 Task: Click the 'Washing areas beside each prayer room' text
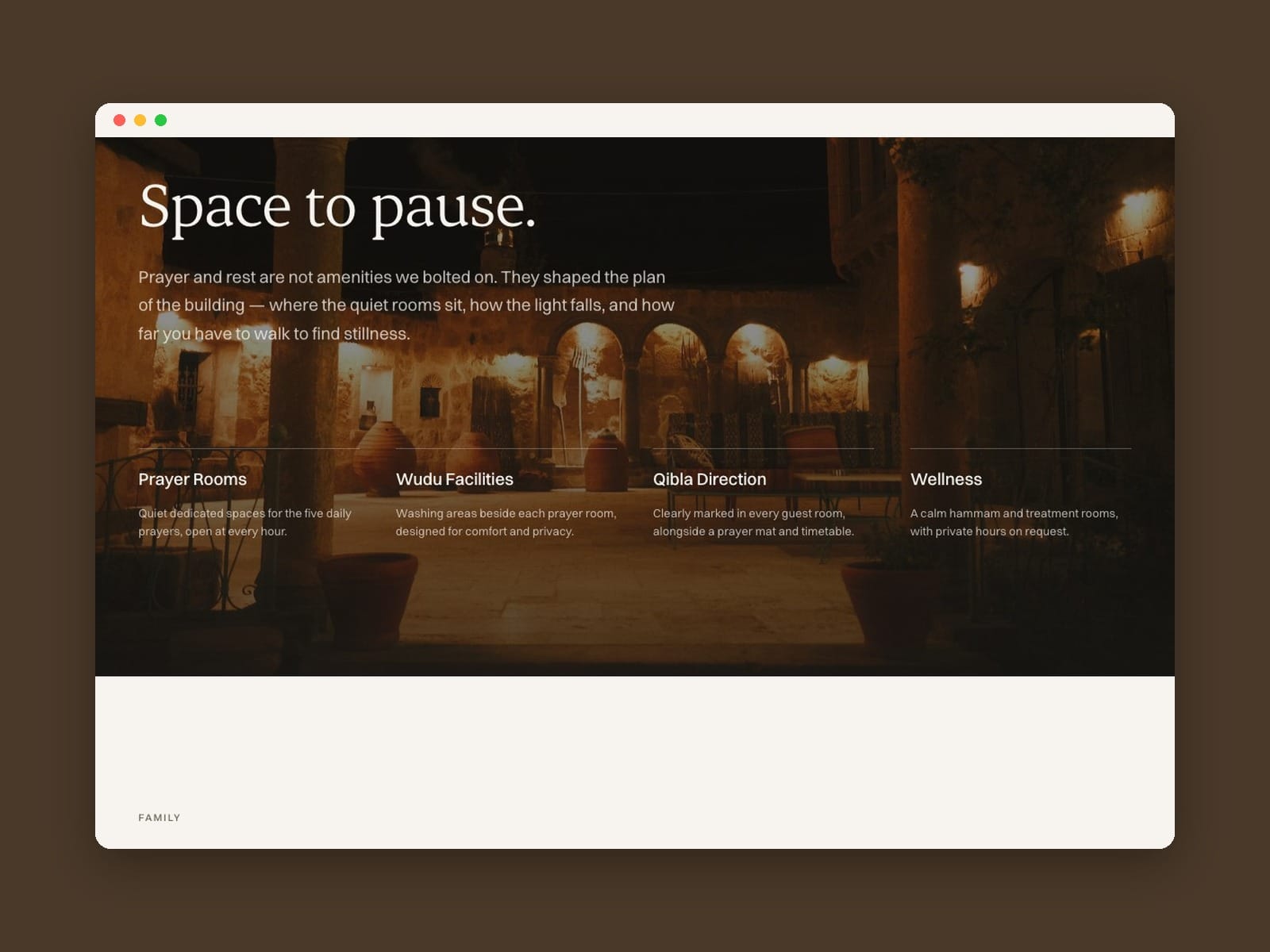tap(506, 522)
